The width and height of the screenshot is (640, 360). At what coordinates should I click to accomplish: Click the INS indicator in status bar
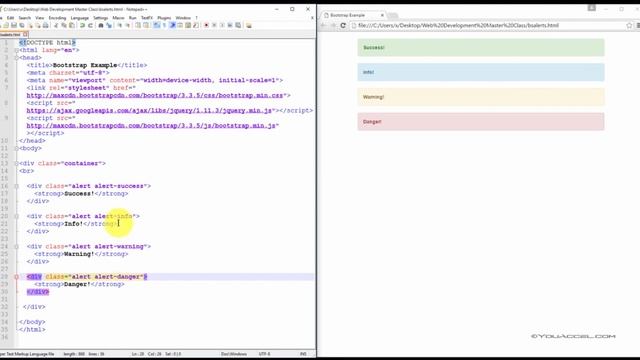[303, 354]
